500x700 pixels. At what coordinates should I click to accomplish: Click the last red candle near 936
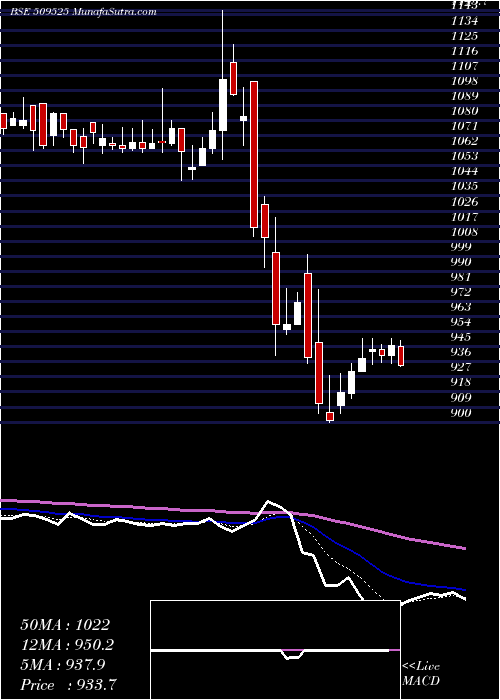[x=401, y=356]
